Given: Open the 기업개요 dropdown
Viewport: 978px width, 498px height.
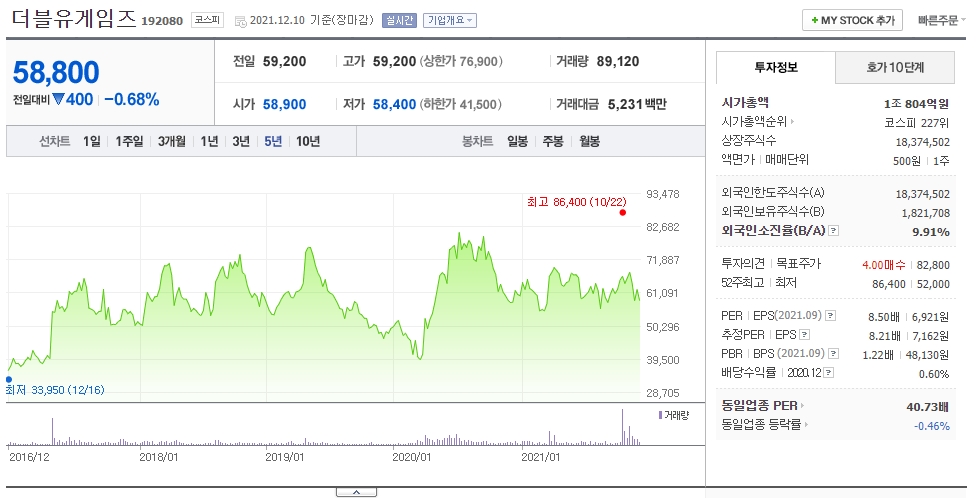Looking at the screenshot, I should pos(450,20).
